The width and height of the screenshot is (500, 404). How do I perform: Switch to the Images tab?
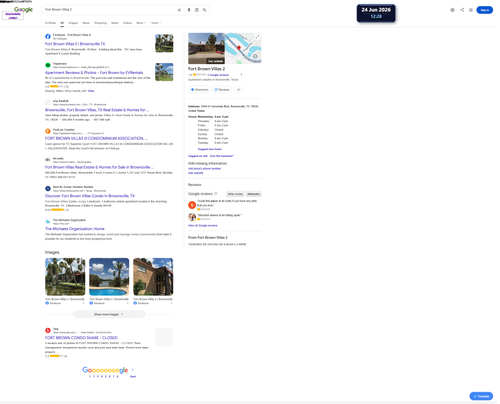click(x=73, y=23)
